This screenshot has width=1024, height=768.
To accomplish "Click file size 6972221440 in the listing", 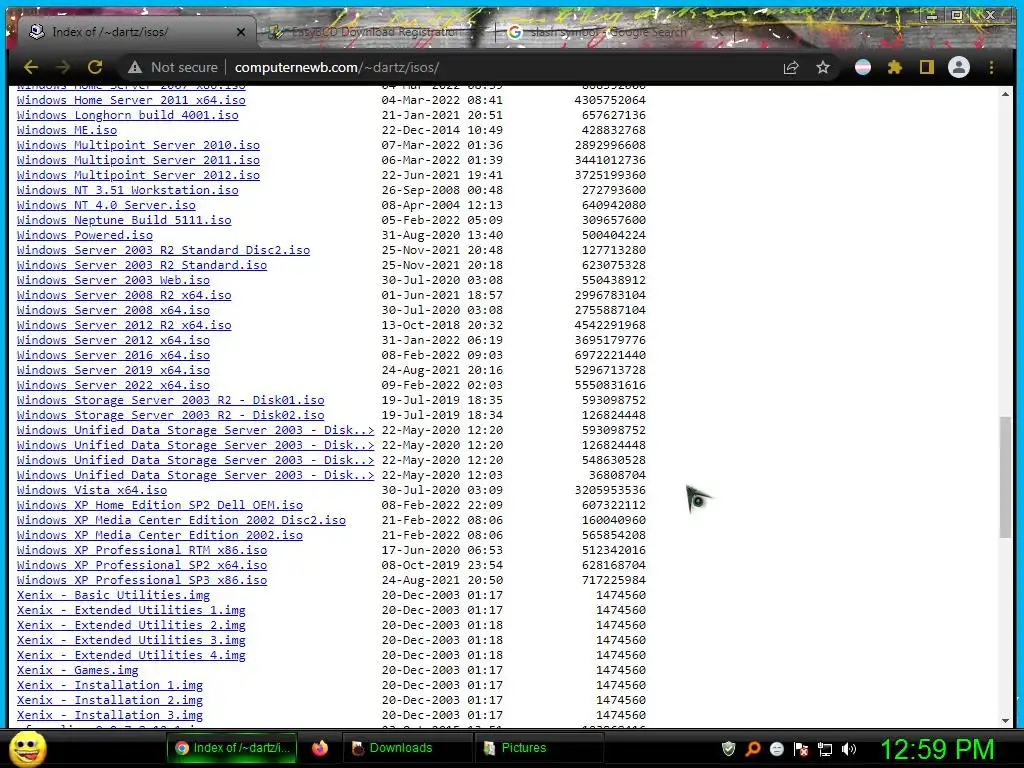I will pyautogui.click(x=610, y=355).
